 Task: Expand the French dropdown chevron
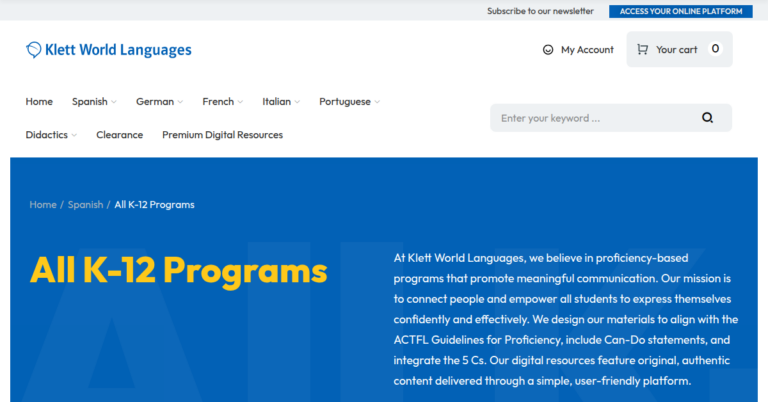point(240,102)
